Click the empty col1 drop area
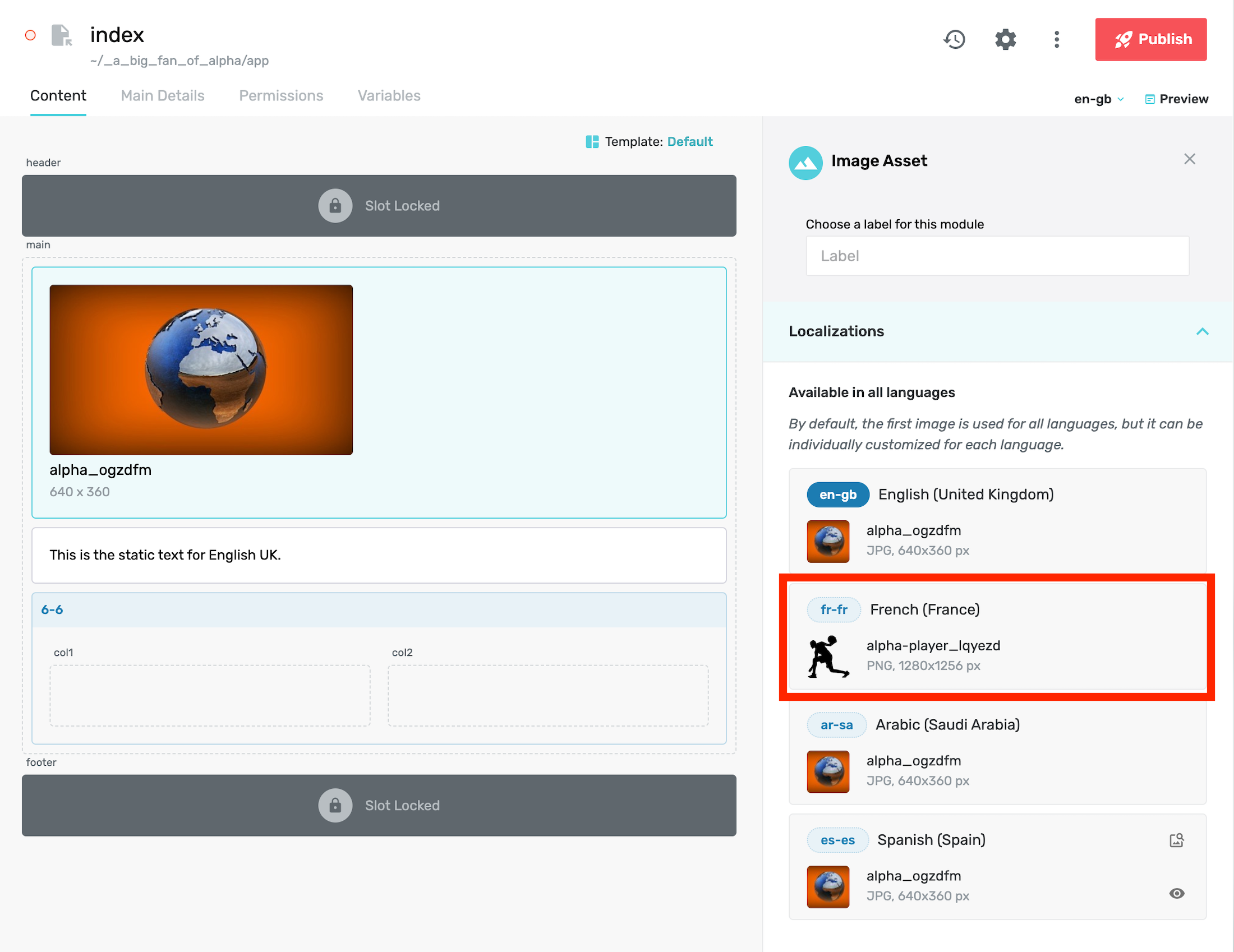Viewport: 1234px width, 952px height. (210, 695)
